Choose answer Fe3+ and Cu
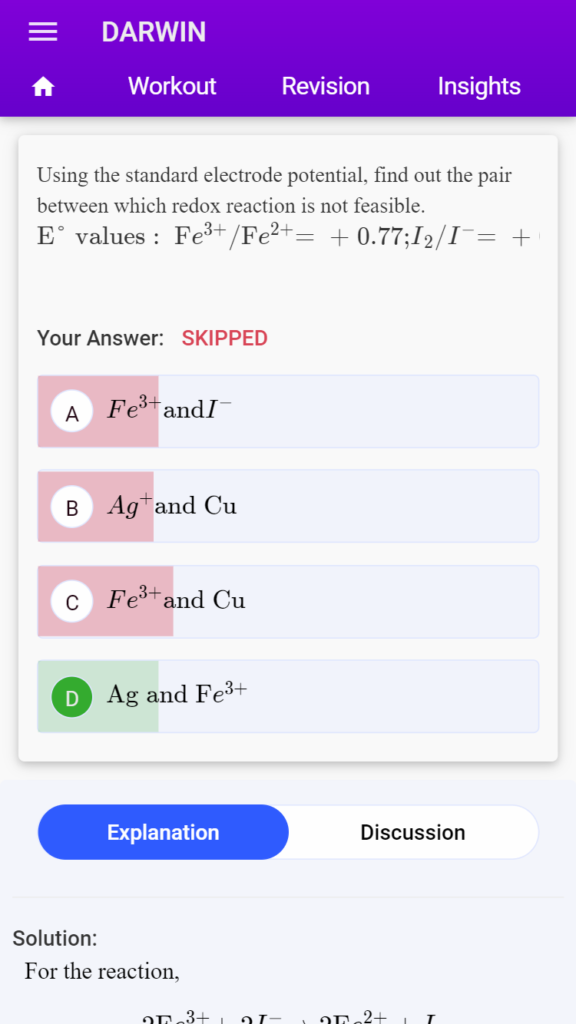 (x=288, y=601)
